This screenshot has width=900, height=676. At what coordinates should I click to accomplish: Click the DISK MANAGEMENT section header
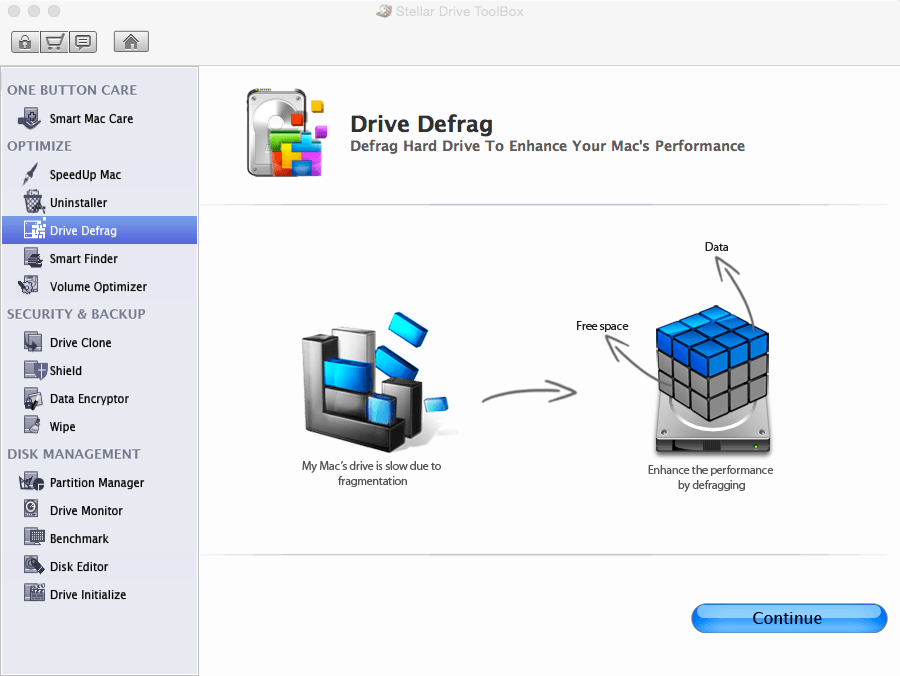(73, 454)
